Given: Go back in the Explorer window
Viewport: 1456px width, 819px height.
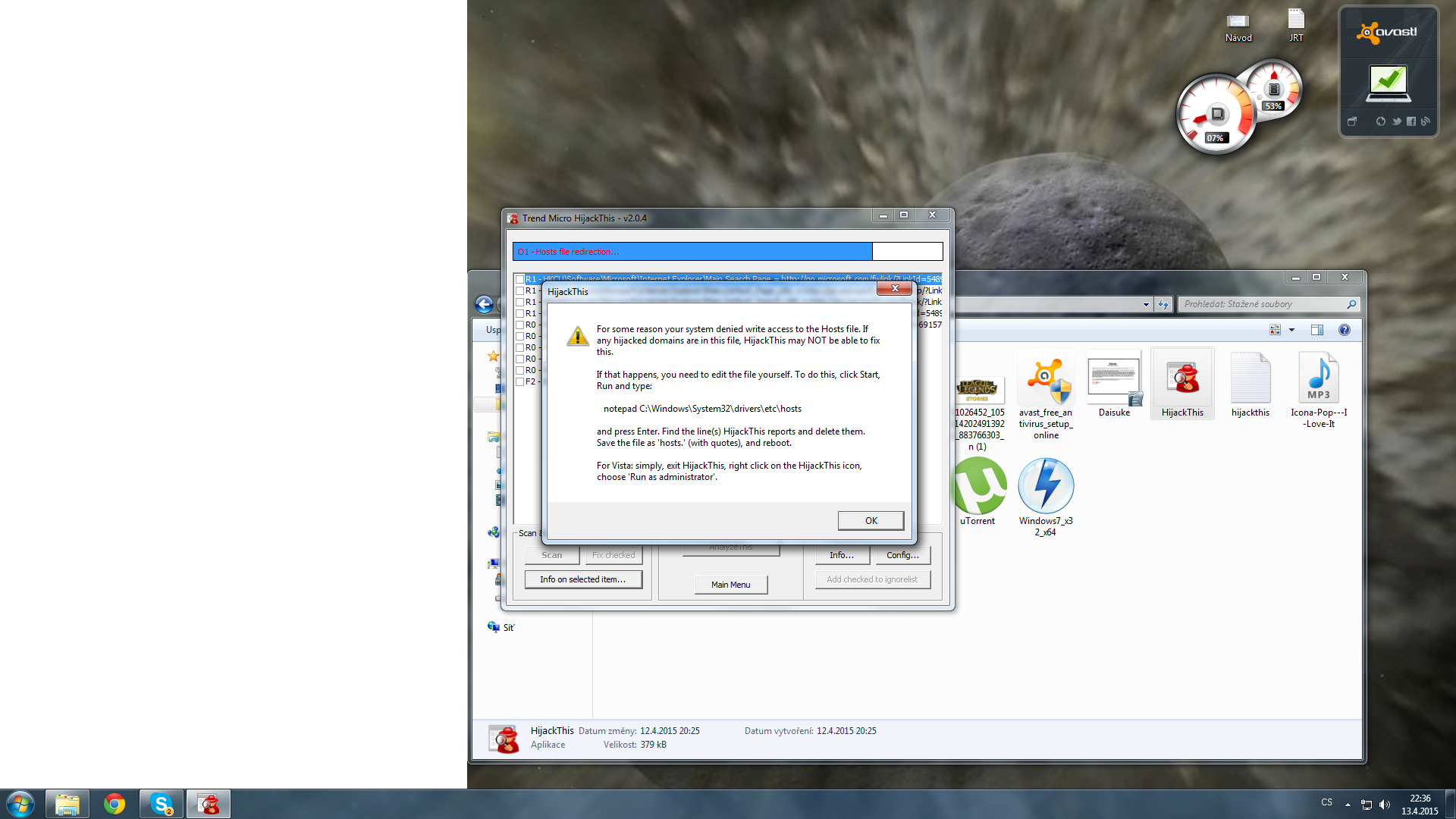Looking at the screenshot, I should pos(484,305).
